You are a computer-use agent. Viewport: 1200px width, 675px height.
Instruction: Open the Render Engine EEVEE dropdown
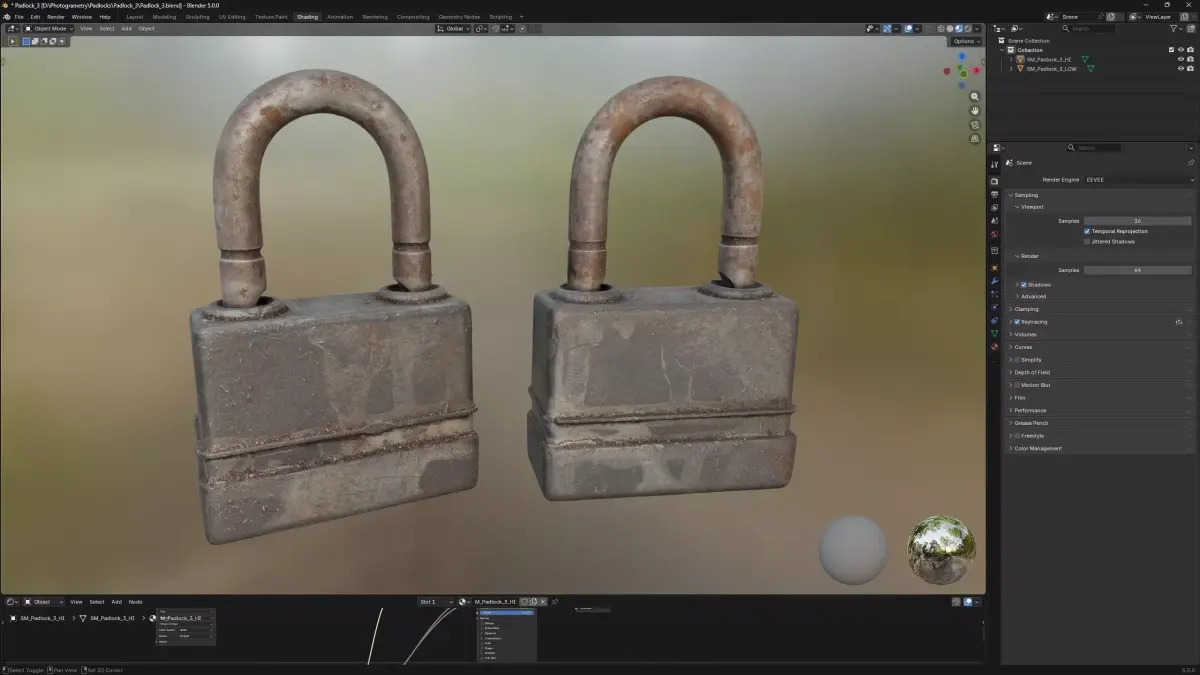(1139, 180)
